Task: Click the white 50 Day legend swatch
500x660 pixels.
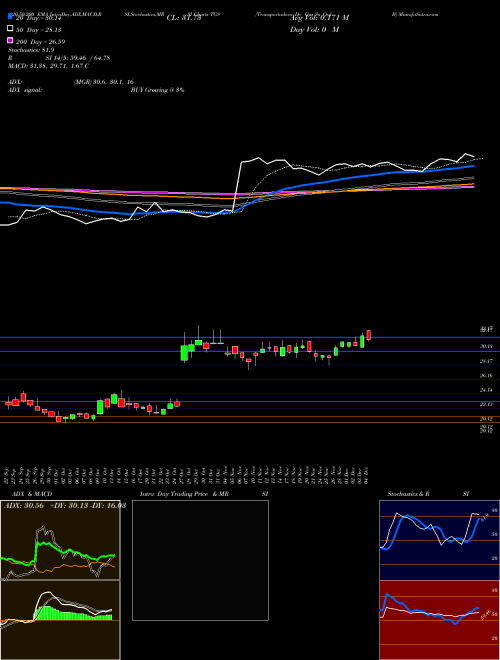Action: 11,29
